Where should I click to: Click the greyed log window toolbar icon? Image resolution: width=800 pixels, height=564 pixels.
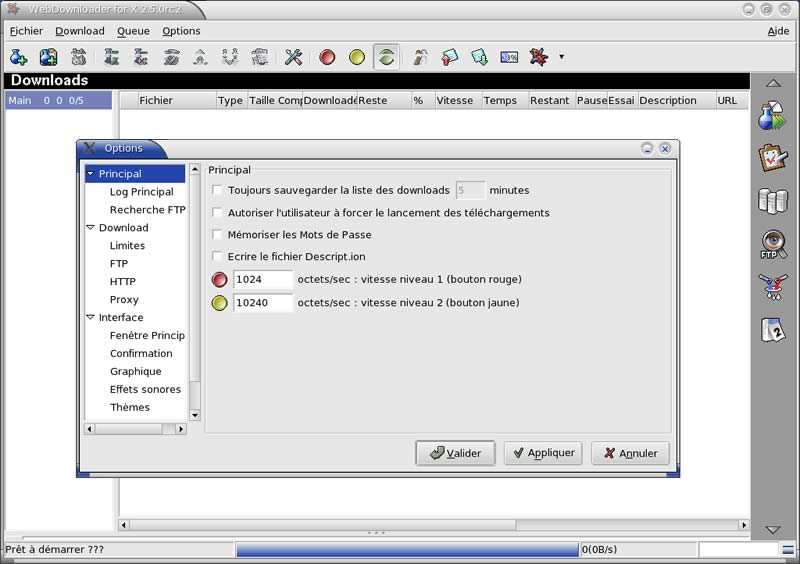click(x=260, y=57)
